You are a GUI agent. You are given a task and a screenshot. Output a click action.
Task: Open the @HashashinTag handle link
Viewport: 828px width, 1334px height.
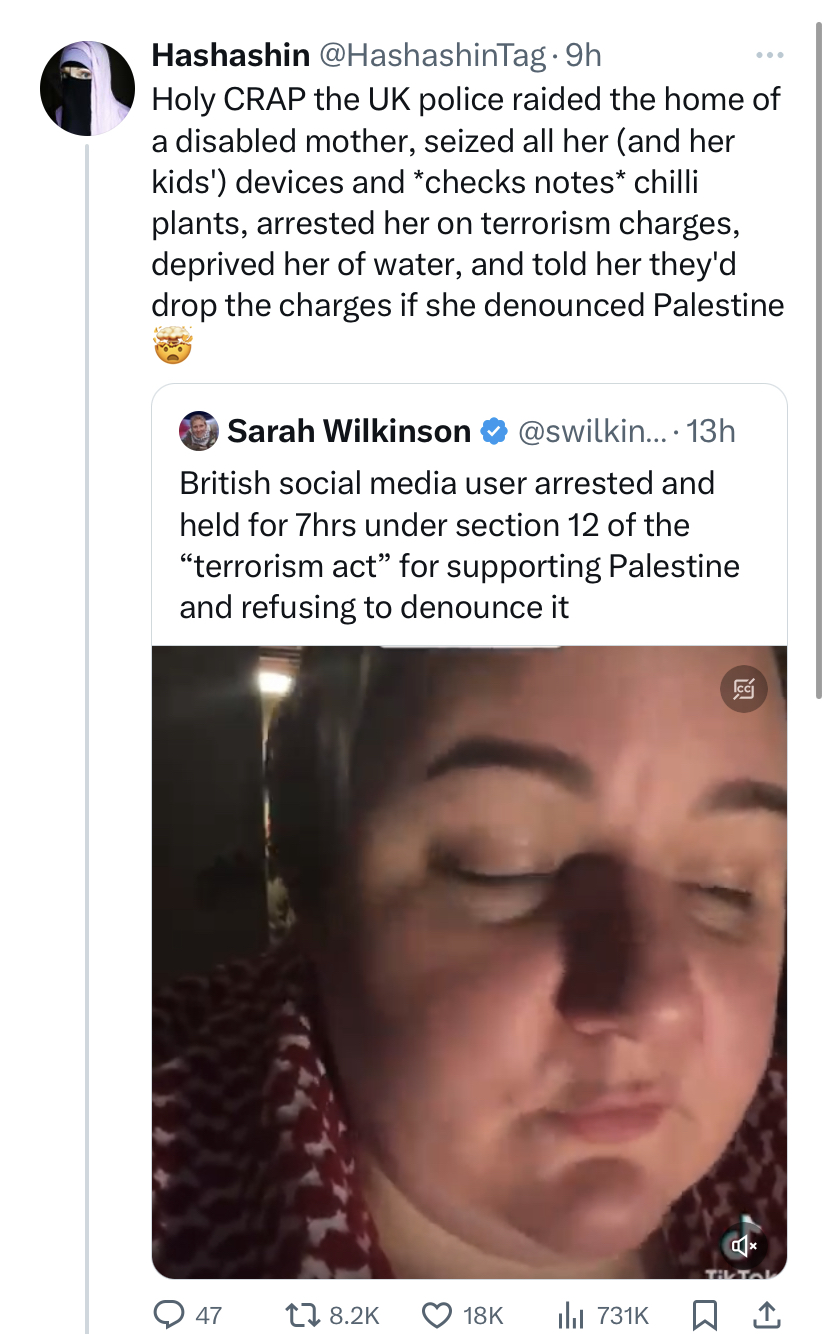[431, 55]
